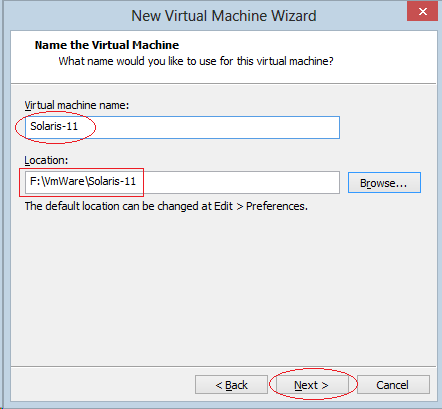This screenshot has width=442, height=409.
Task: Click the Next > button
Action: [312, 385]
